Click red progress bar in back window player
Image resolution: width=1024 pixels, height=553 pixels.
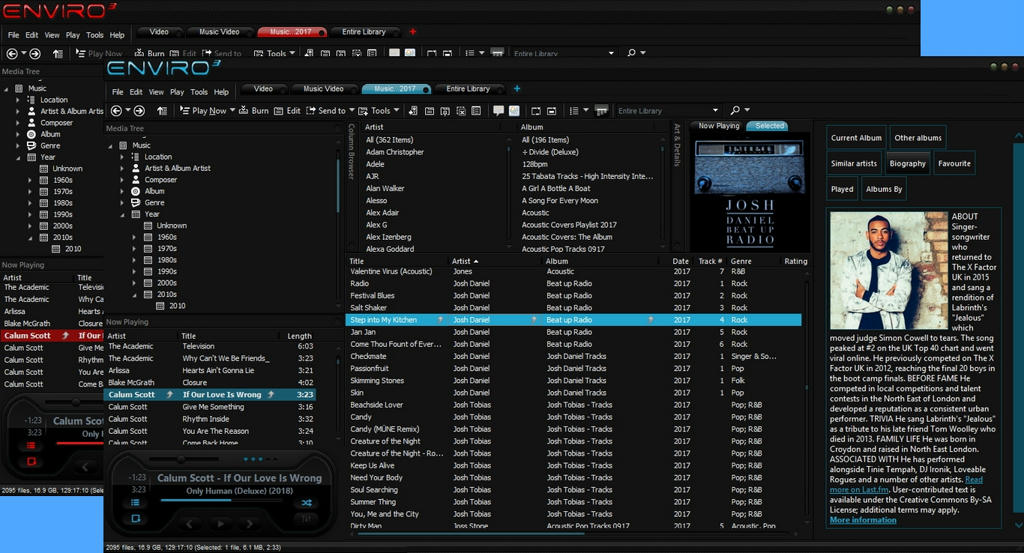80,443
